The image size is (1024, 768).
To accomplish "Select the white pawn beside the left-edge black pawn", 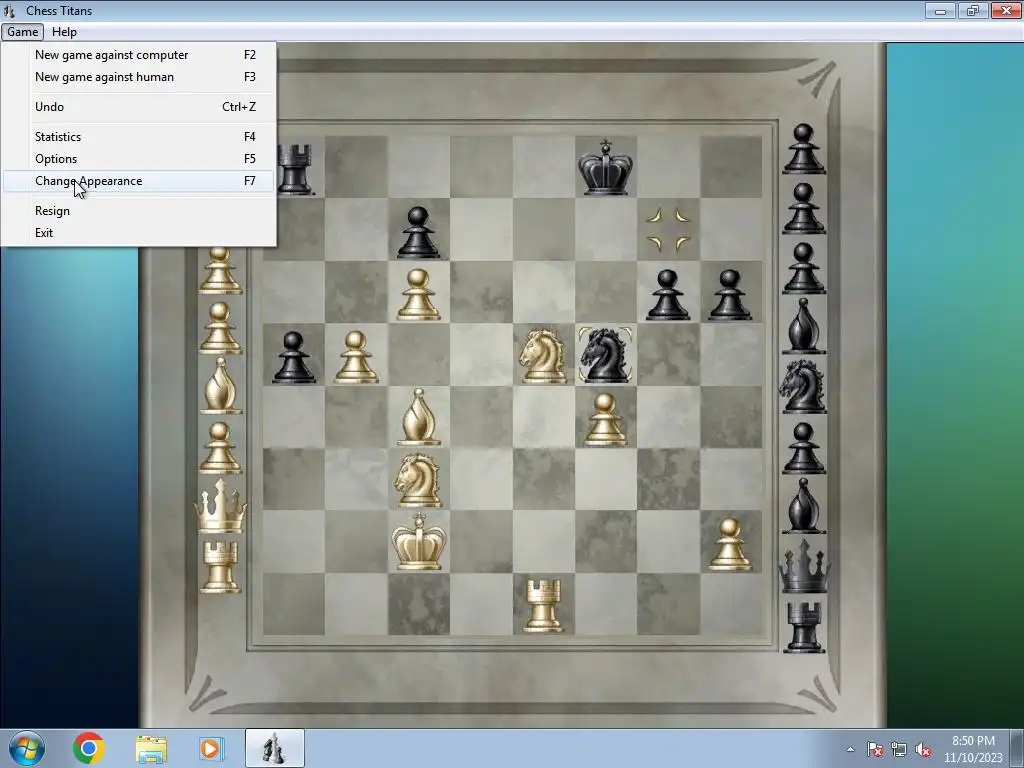I will [356, 357].
